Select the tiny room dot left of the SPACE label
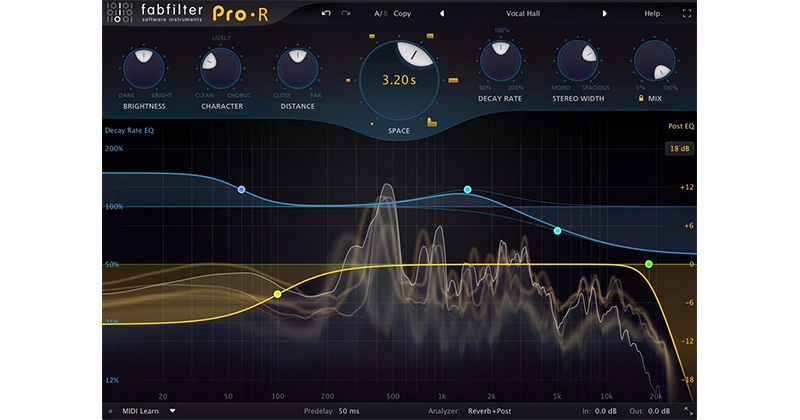The image size is (800, 420). pos(372,123)
